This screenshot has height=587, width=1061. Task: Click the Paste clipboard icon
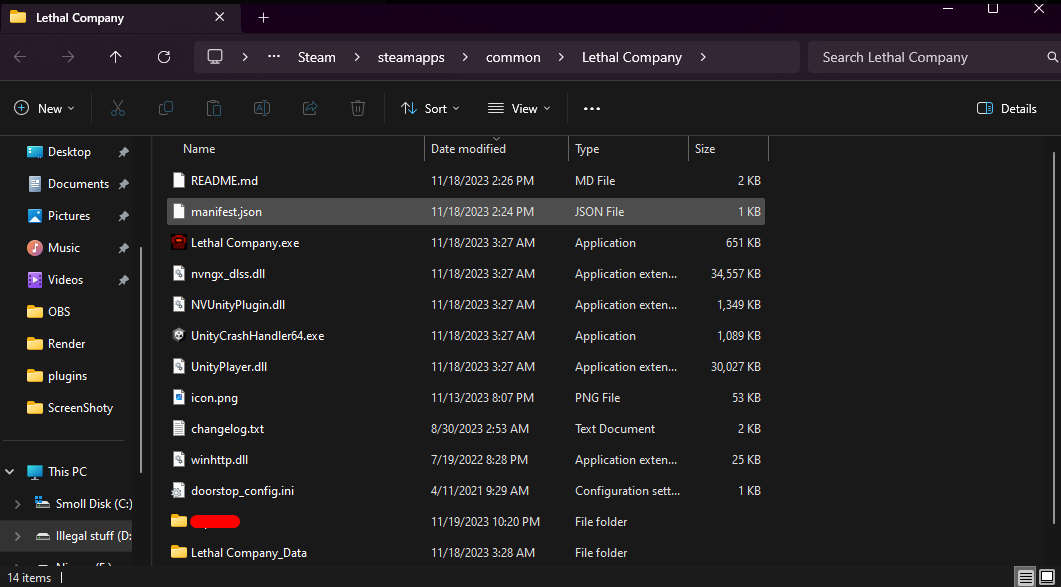pos(214,108)
